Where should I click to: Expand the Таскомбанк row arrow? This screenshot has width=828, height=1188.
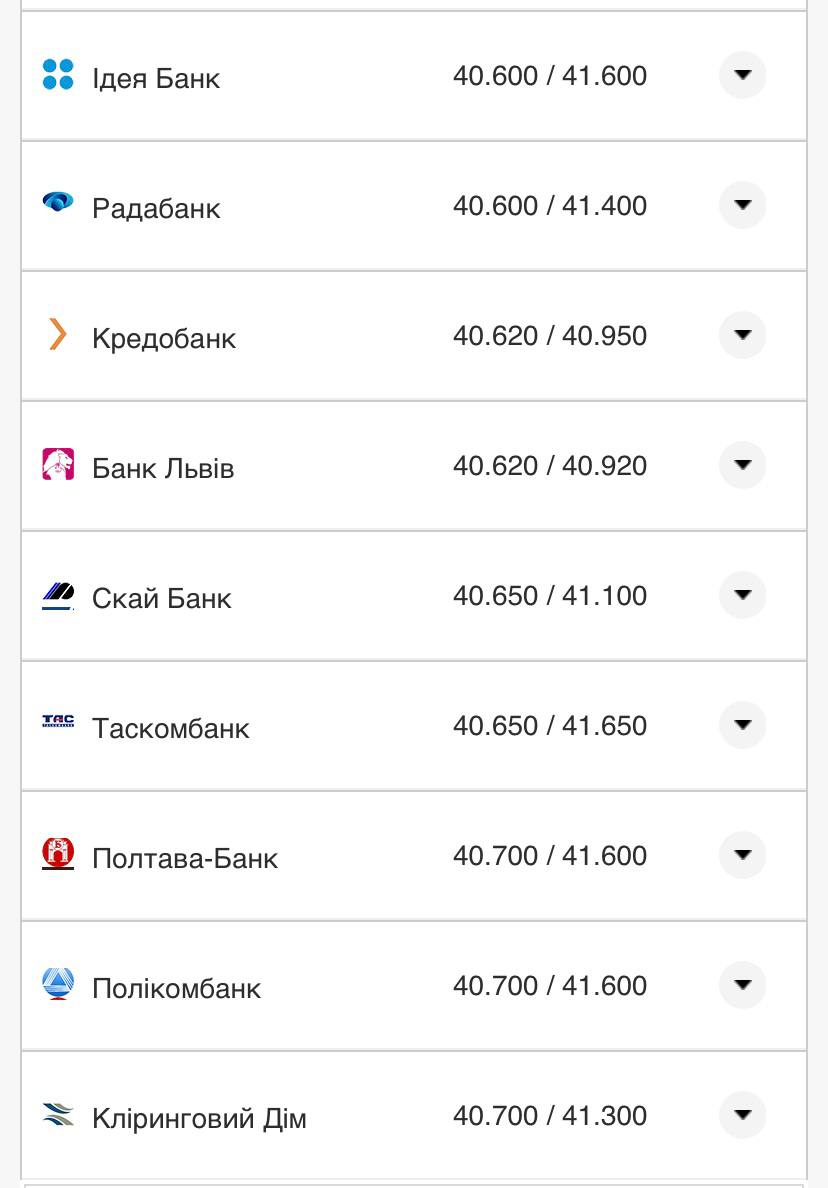(x=742, y=725)
